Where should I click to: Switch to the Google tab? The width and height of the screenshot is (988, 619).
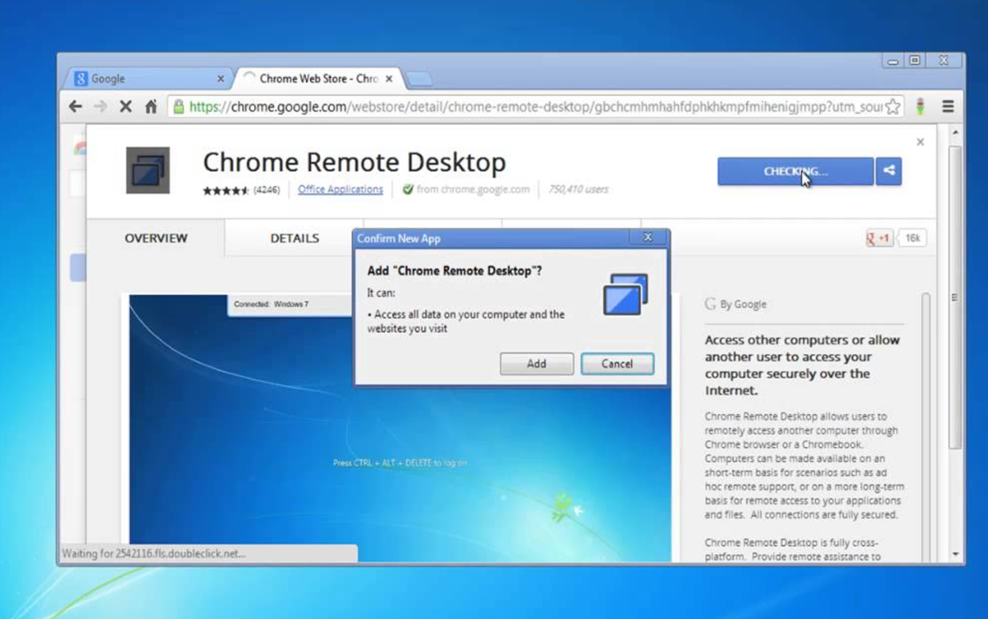pyautogui.click(x=148, y=79)
